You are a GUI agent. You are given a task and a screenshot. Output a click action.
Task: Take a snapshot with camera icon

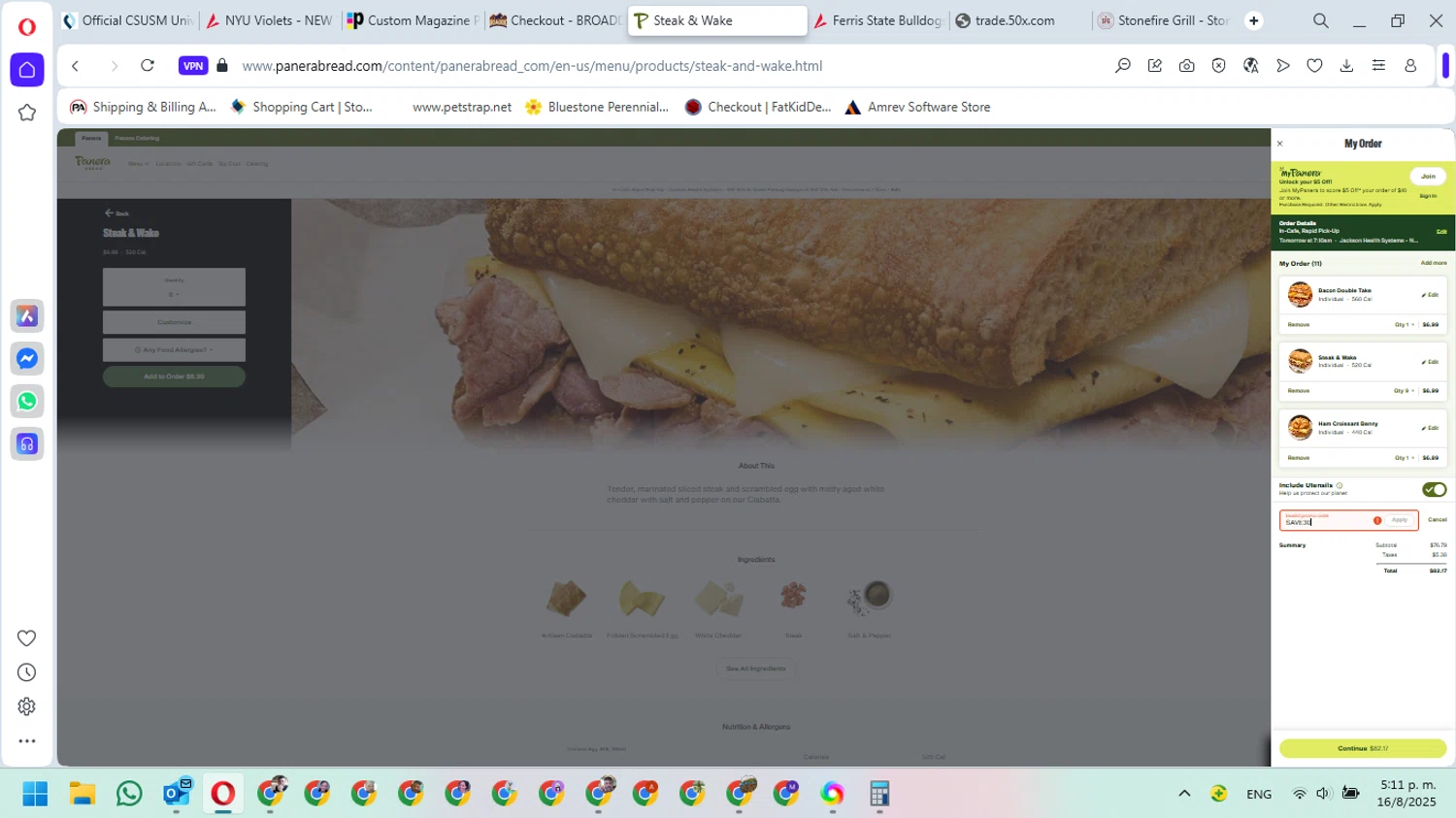(x=1186, y=66)
